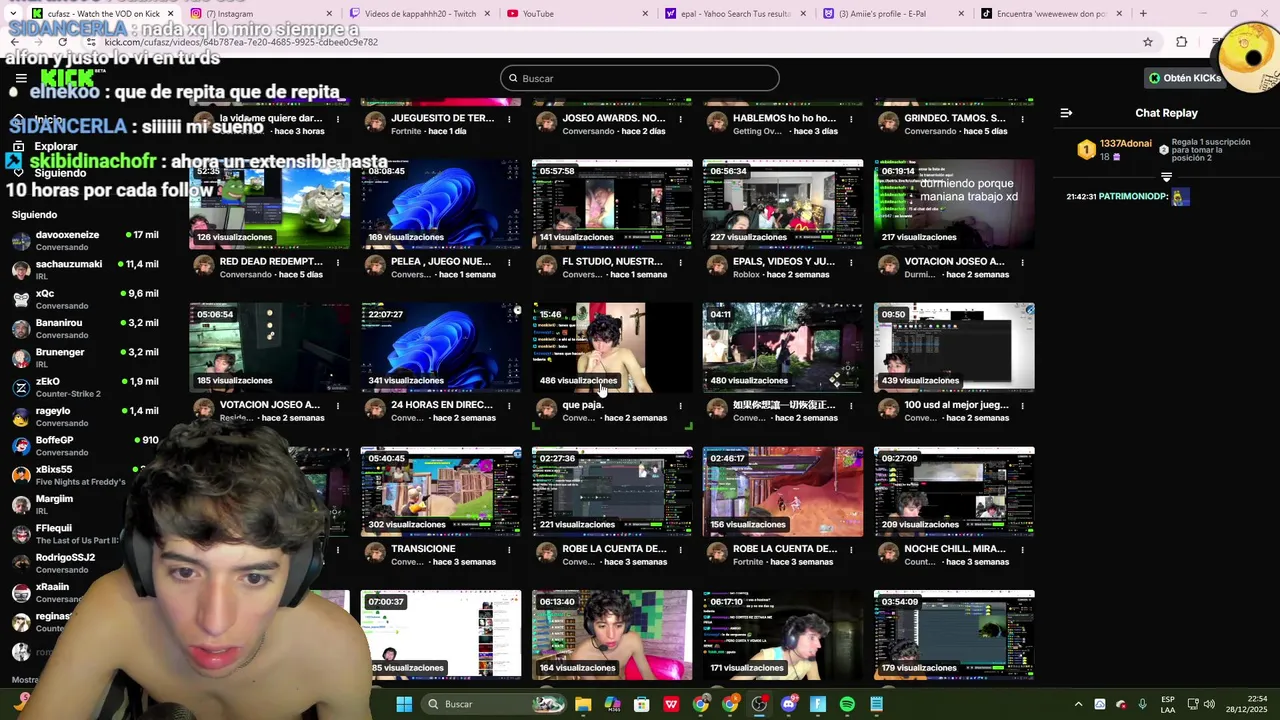Viewport: 1280px width, 720px height.
Task: Click the microphone tray icon
Action: 1142,704
